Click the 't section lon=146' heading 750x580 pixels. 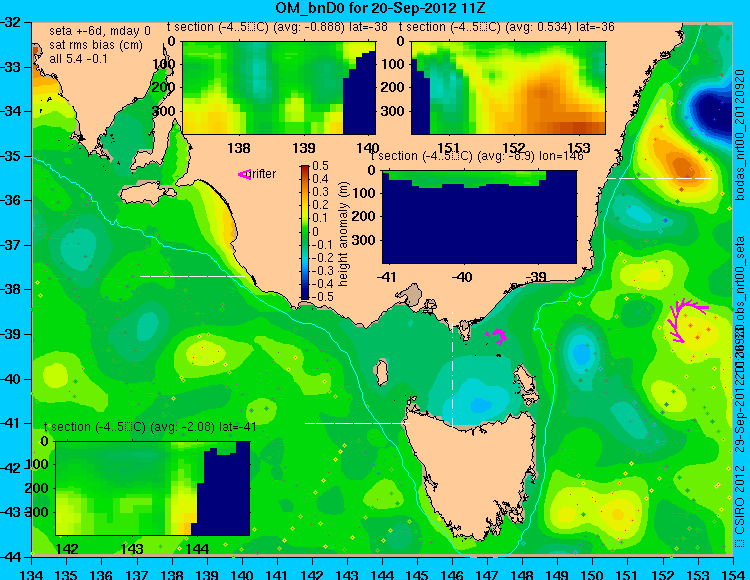tap(477, 156)
